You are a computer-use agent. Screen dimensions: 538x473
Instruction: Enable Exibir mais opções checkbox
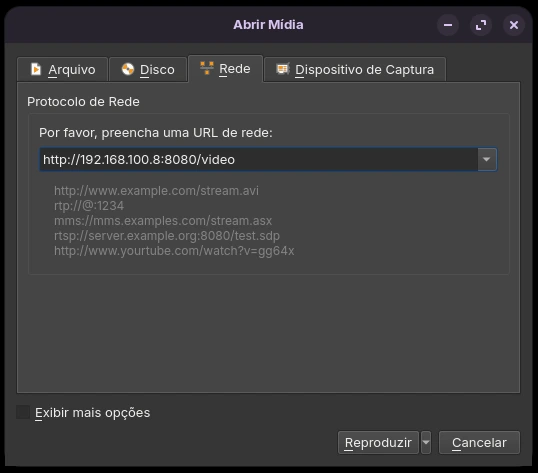coord(23,412)
